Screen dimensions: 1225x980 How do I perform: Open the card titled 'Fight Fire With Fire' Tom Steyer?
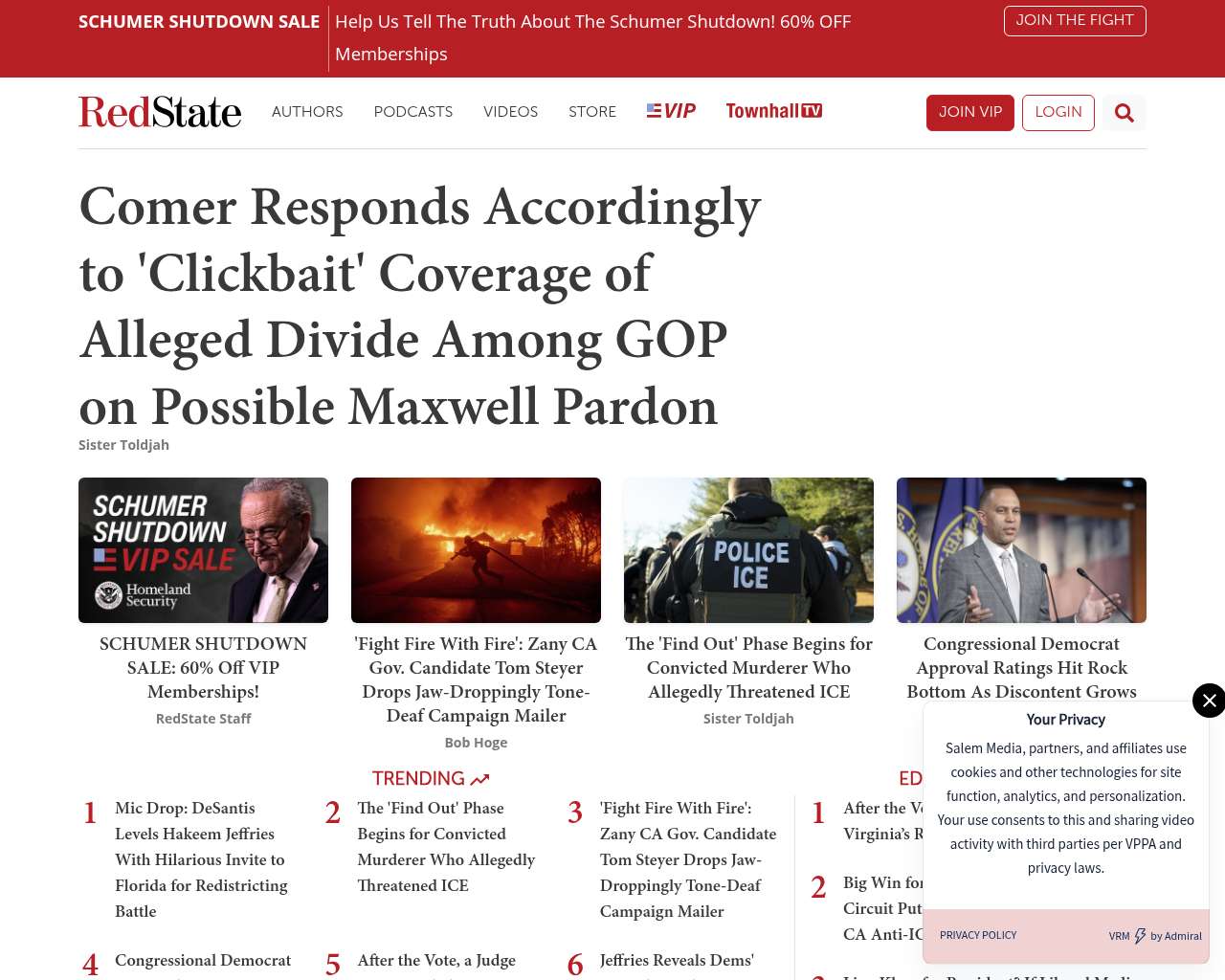click(476, 679)
